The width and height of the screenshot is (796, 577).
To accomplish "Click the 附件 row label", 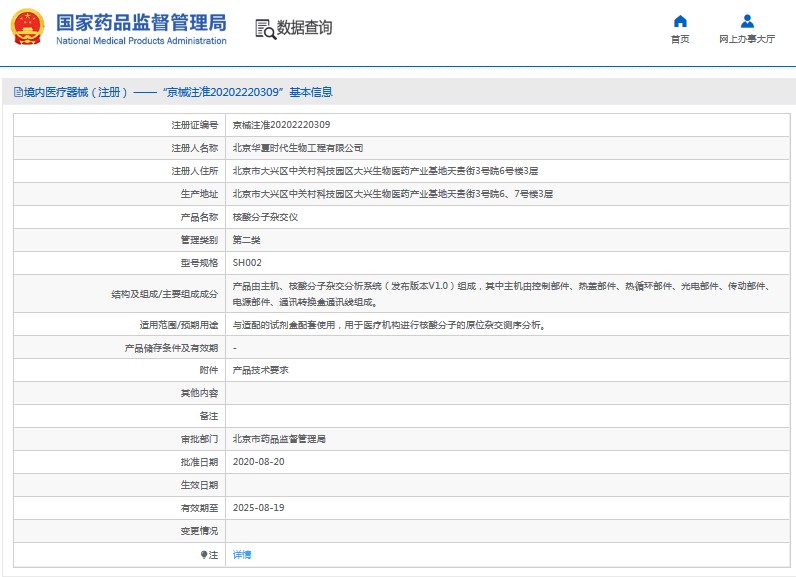I will tap(209, 370).
